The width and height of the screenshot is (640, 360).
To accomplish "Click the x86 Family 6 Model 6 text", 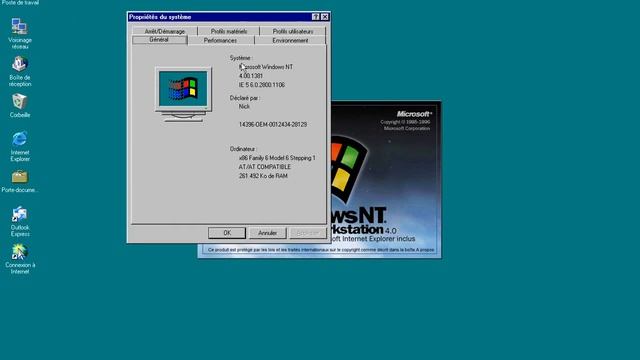I will point(277,158).
